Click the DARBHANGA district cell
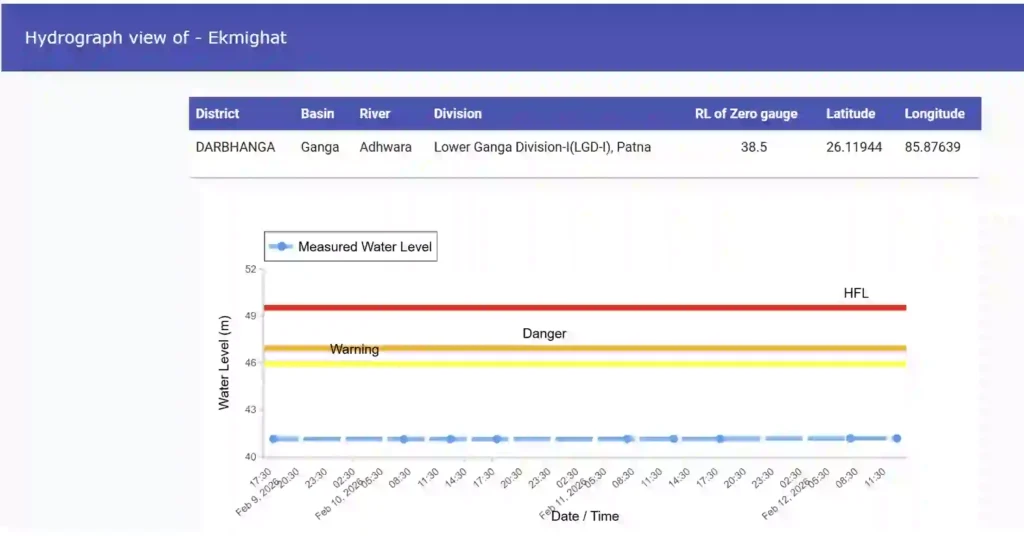Viewport: 1024px width, 536px height. click(235, 147)
